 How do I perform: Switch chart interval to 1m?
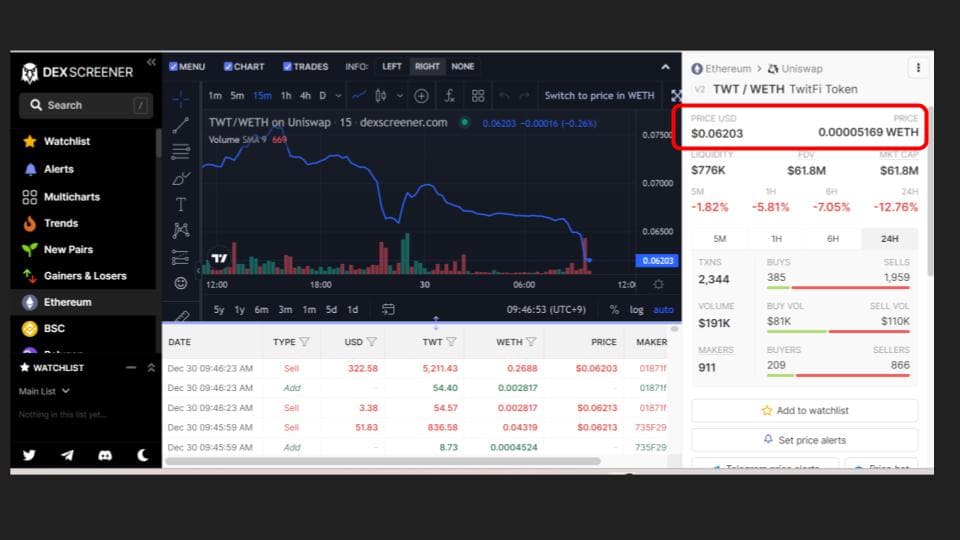coord(215,96)
